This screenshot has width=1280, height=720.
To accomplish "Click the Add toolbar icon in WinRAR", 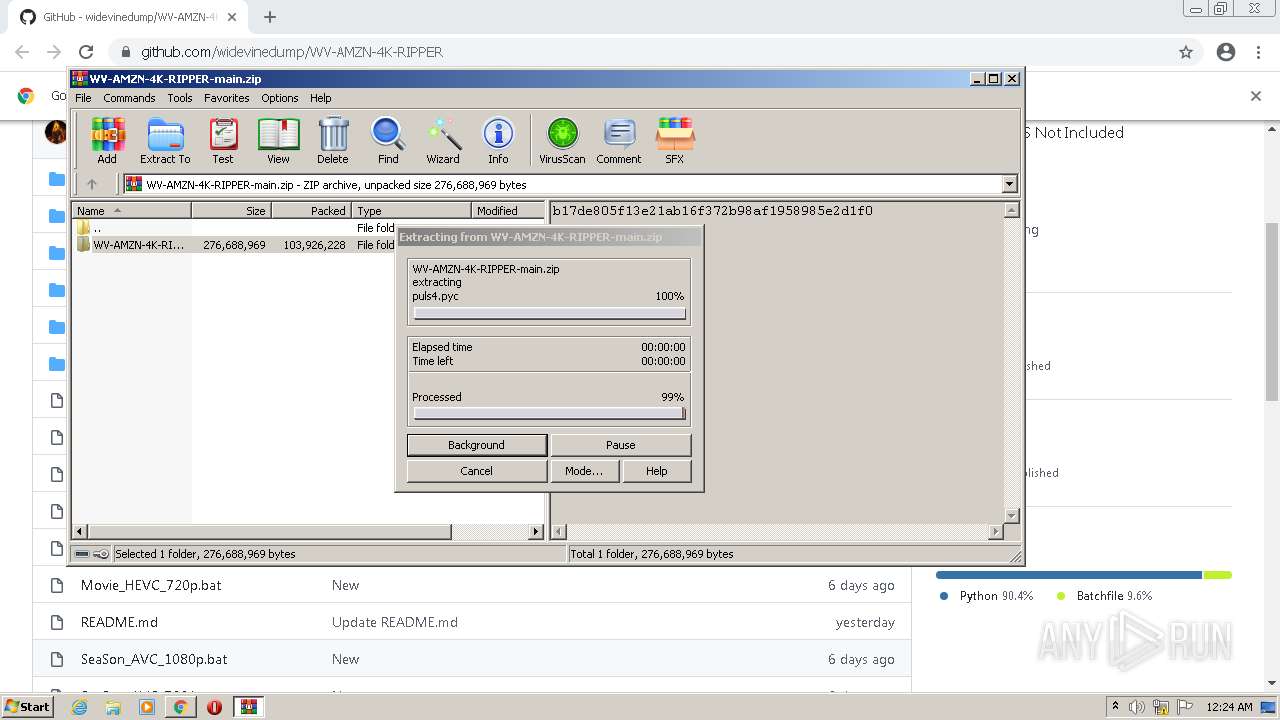I will pos(107,140).
